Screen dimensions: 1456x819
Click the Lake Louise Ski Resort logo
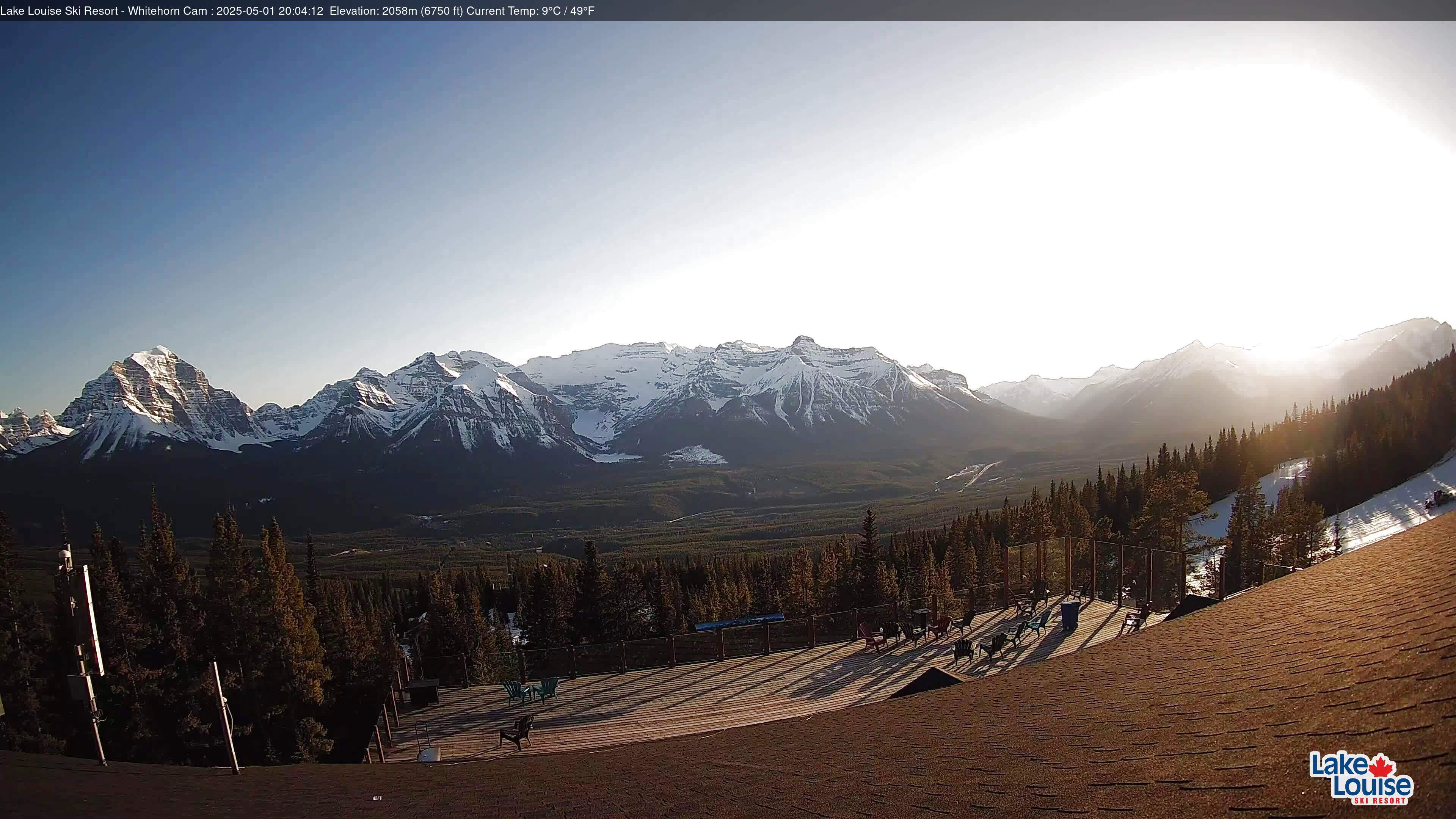pyautogui.click(x=1361, y=778)
